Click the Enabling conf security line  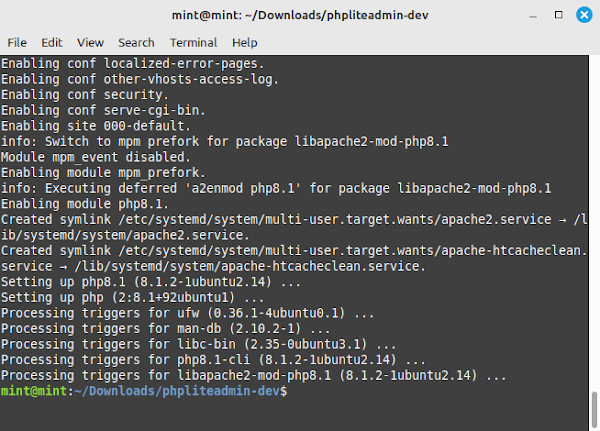coord(85,95)
